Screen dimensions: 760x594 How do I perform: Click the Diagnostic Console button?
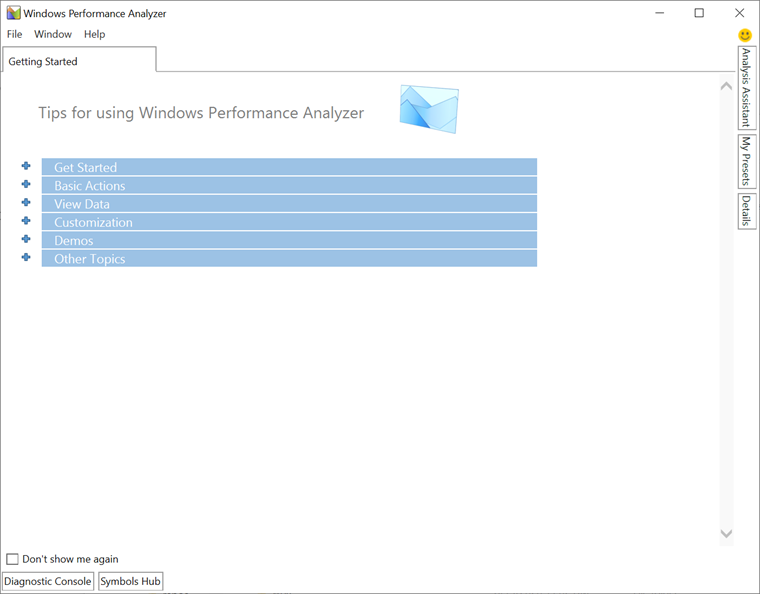[48, 581]
